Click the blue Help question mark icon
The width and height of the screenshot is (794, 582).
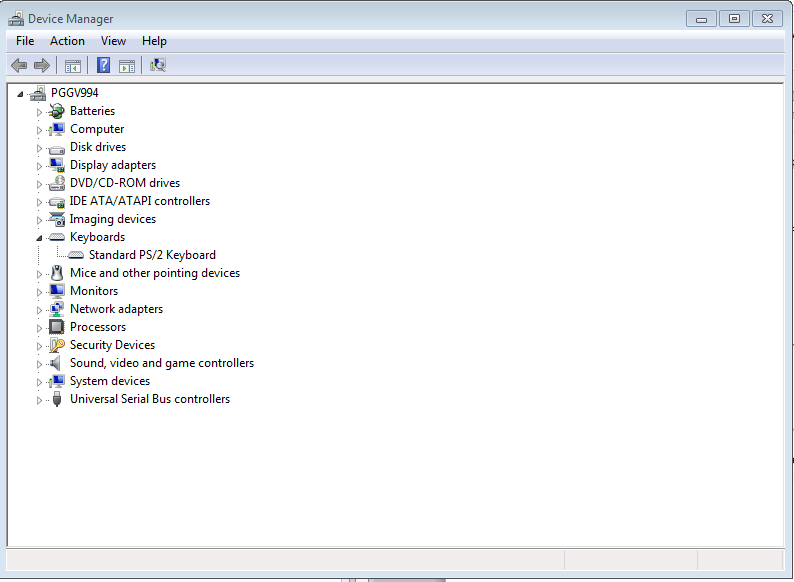click(103, 65)
